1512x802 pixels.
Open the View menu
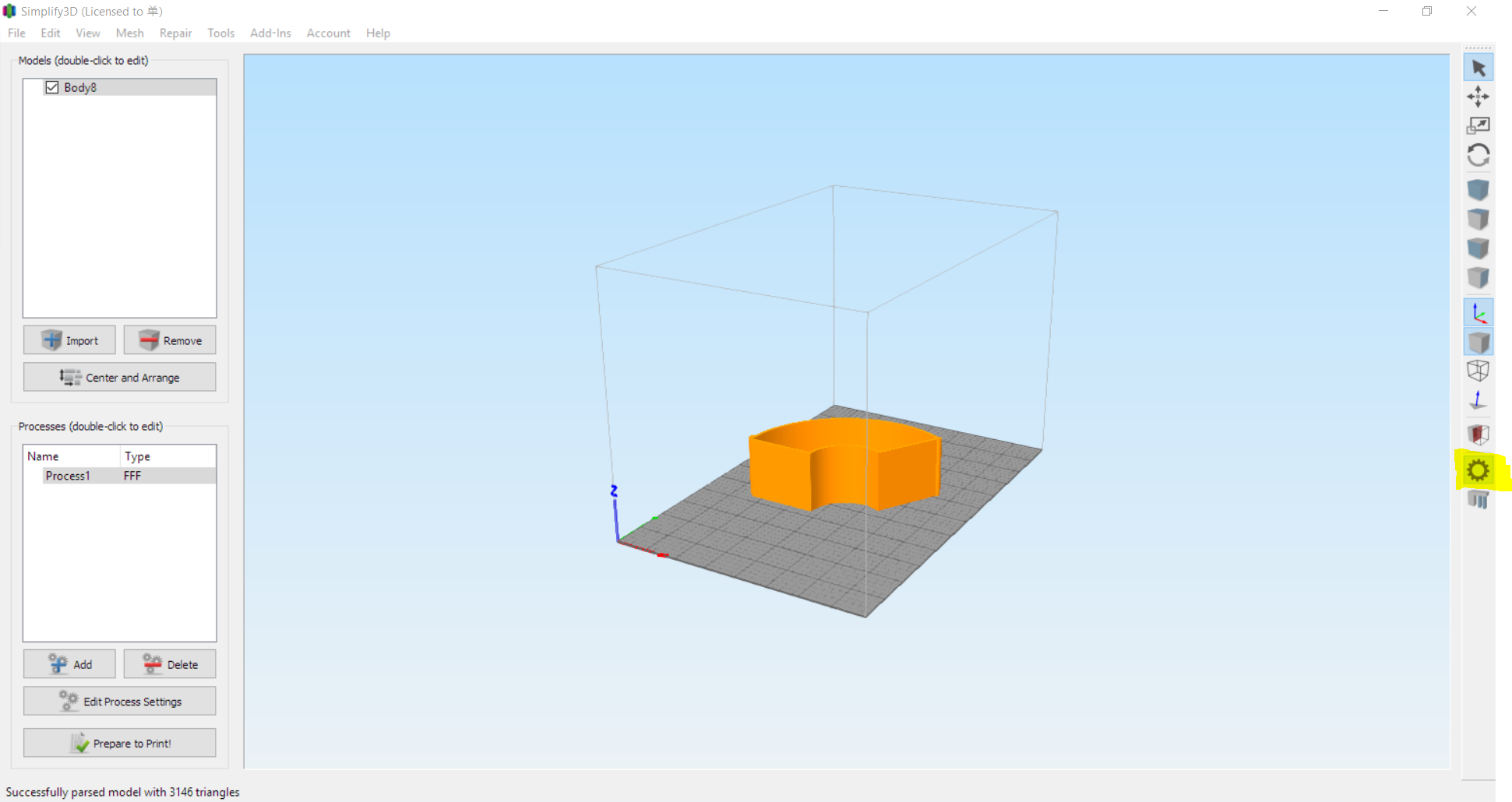(88, 33)
